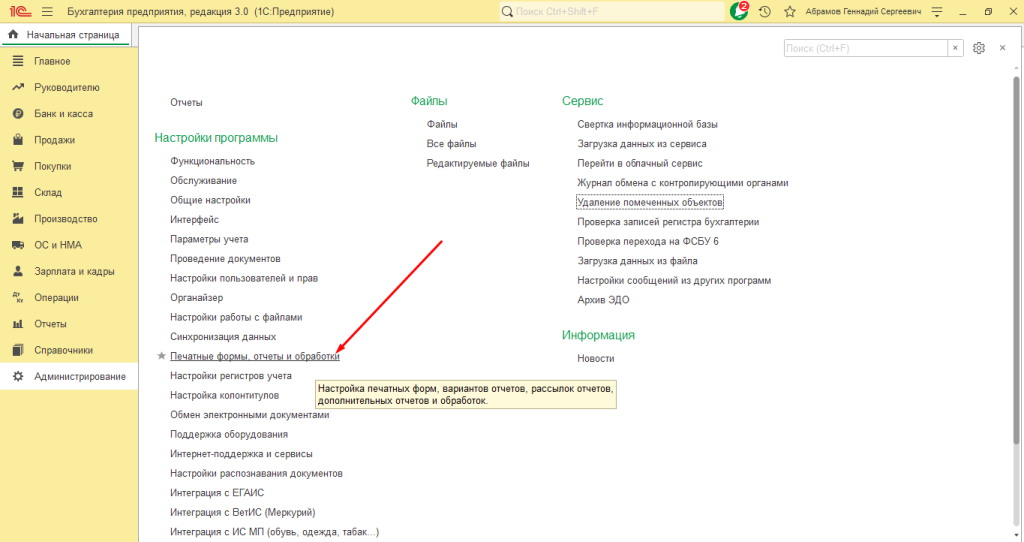Open favorites star in title bar
Image resolution: width=1024 pixels, height=542 pixels.
coord(790,12)
